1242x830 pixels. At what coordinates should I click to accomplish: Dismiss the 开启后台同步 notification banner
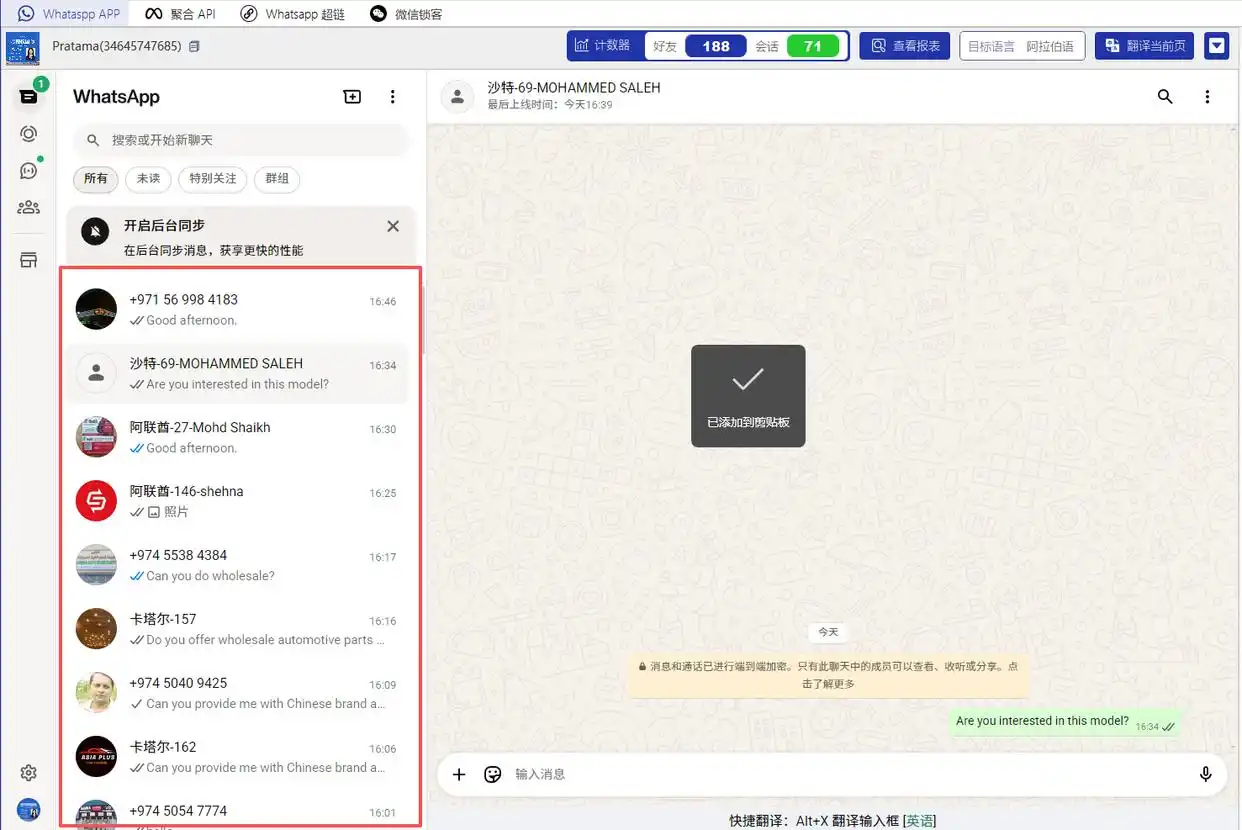click(x=393, y=226)
